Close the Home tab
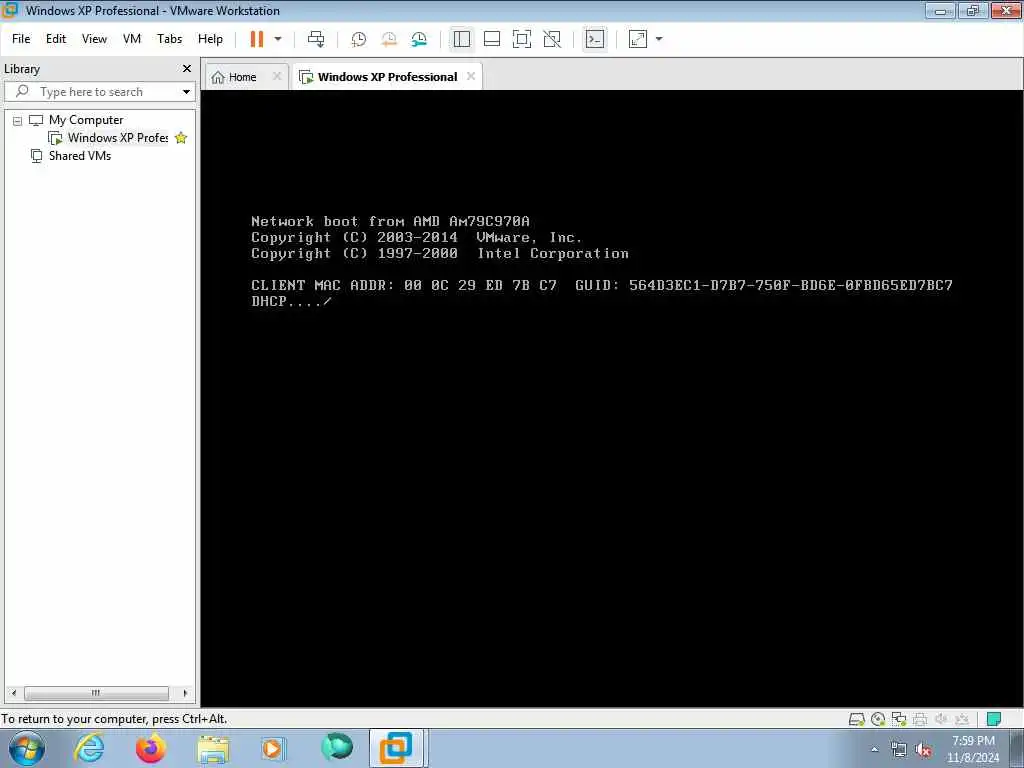The height and width of the screenshot is (768, 1024). pos(277,76)
